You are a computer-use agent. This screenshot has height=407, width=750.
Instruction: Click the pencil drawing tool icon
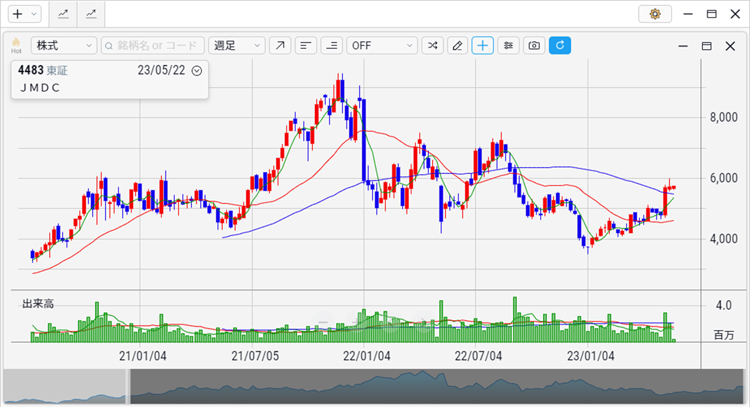coord(457,46)
